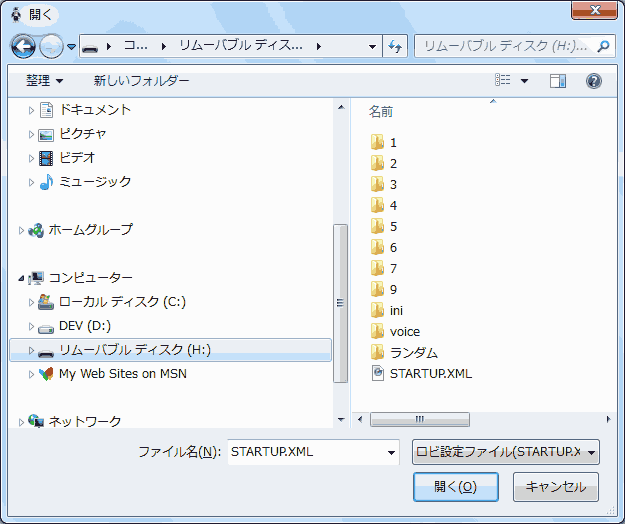This screenshot has width=625, height=524.
Task: Select the ランダム folder icon
Action: coord(377,353)
